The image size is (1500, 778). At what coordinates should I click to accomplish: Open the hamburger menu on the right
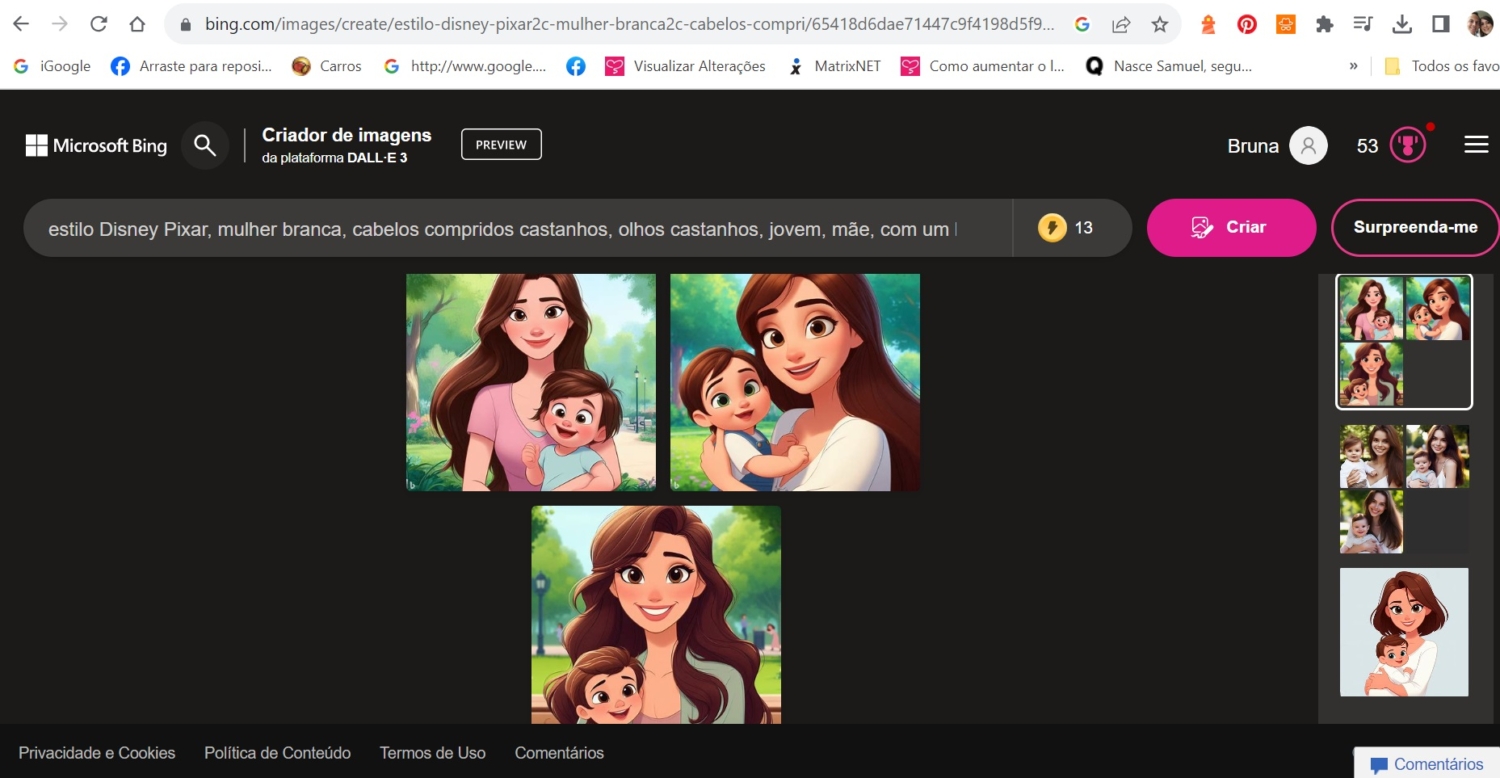[x=1476, y=144]
